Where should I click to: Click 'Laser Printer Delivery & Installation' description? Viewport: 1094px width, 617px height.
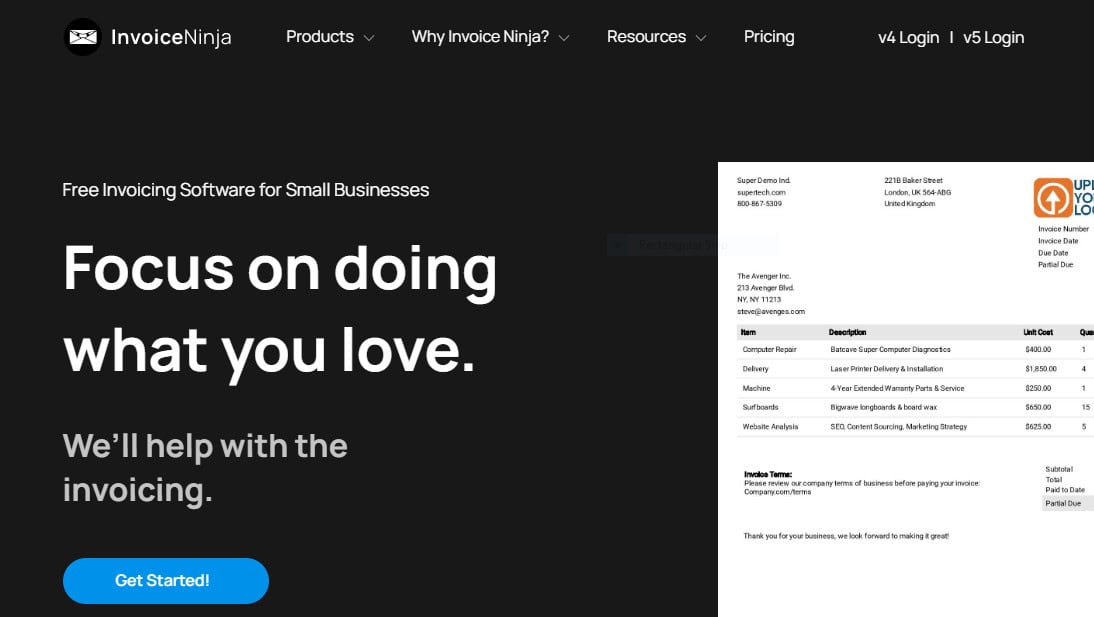[x=887, y=369]
